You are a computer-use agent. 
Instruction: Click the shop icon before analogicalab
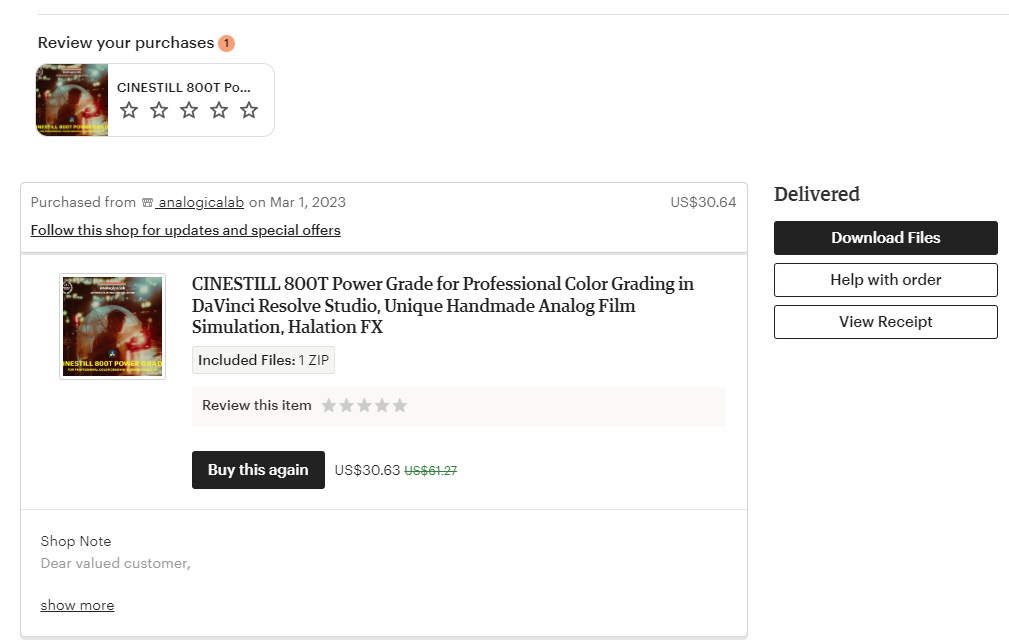coord(147,202)
